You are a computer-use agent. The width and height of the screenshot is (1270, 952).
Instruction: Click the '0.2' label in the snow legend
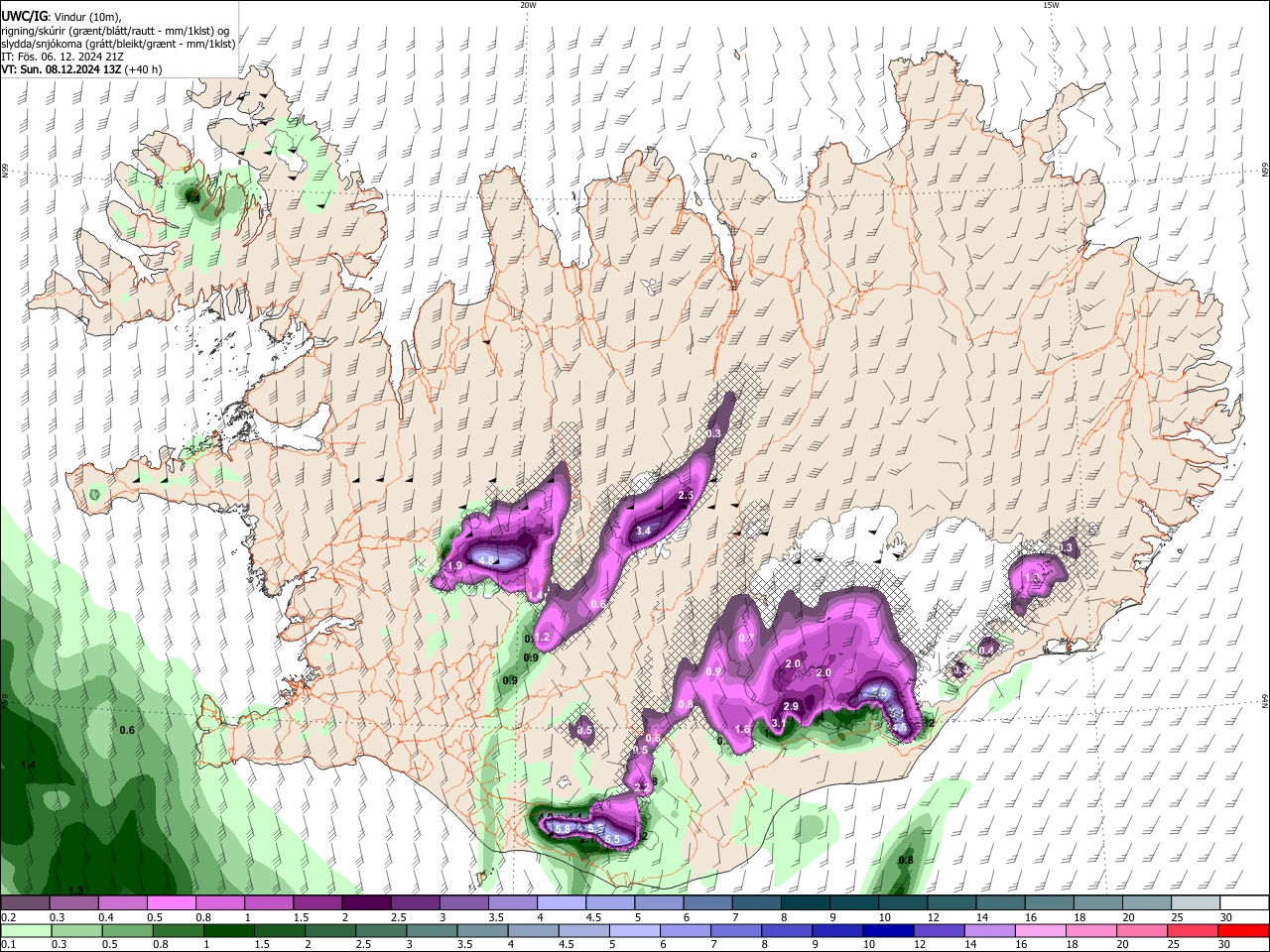coord(8,917)
